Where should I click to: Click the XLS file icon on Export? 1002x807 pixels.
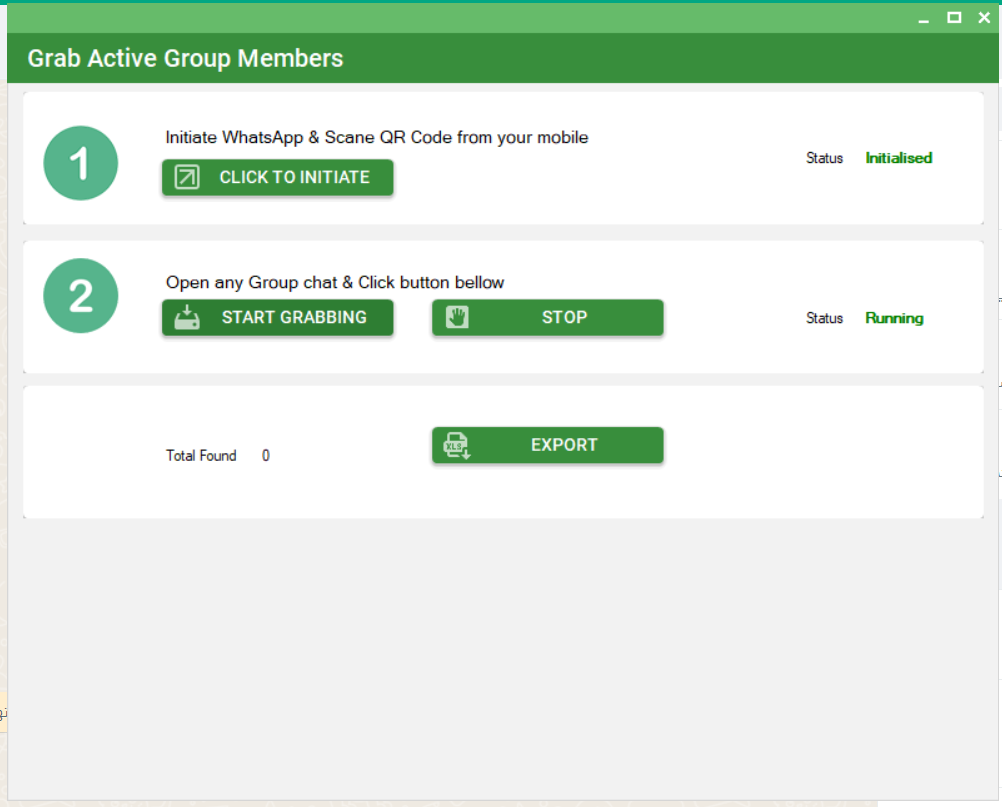pyautogui.click(x=457, y=445)
